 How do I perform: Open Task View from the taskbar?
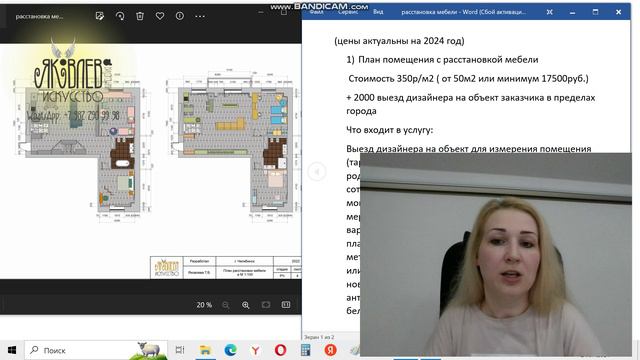(180, 350)
